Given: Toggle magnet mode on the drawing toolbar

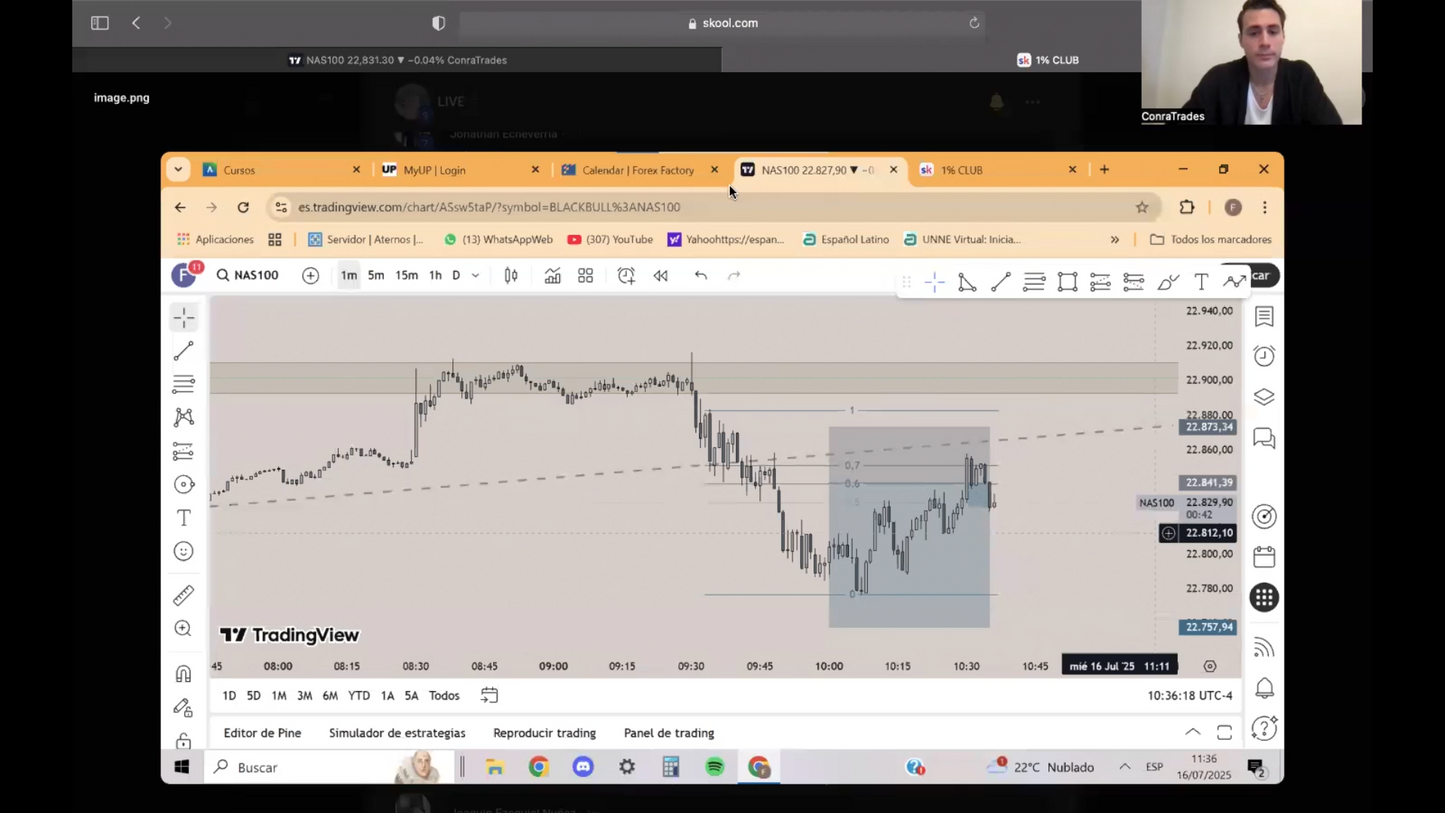Looking at the screenshot, I should 184,674.
